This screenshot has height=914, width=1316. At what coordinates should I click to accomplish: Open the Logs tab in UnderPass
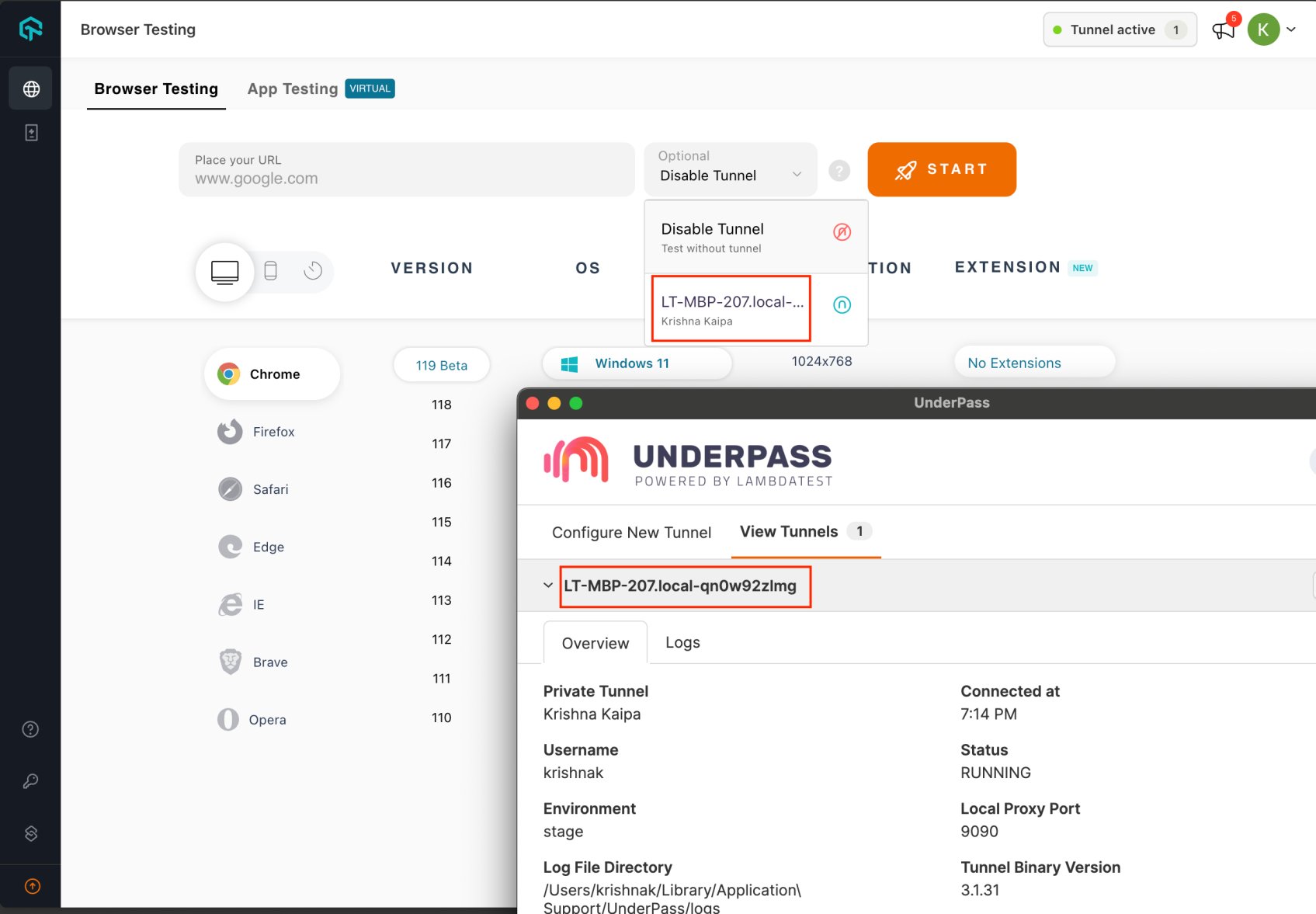(x=682, y=643)
